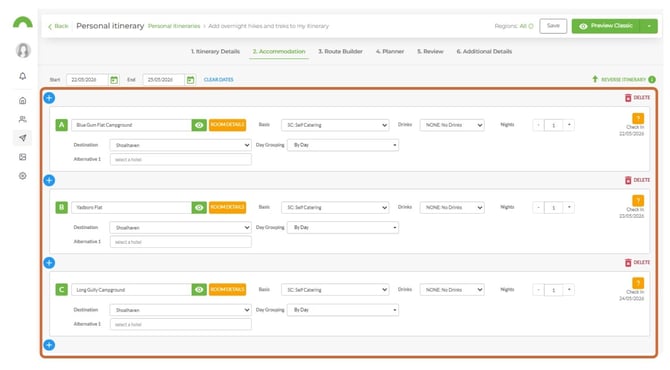
Task: Click the help icon for Yadboro Flat
Action: (x=638, y=200)
